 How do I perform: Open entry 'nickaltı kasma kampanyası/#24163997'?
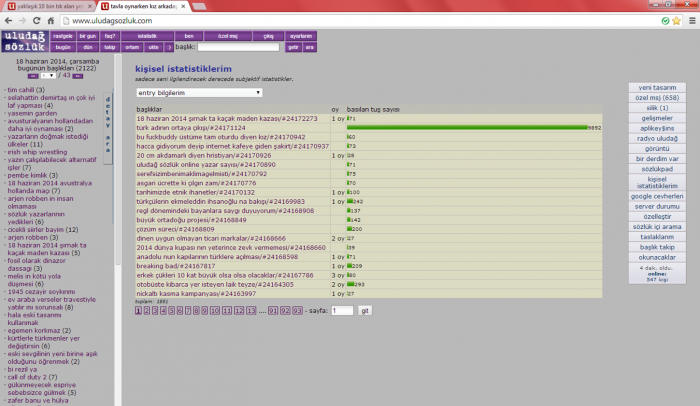tap(196, 293)
